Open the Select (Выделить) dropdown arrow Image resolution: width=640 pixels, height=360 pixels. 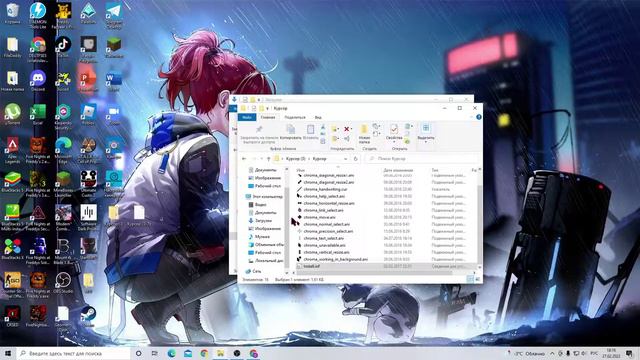(x=426, y=142)
